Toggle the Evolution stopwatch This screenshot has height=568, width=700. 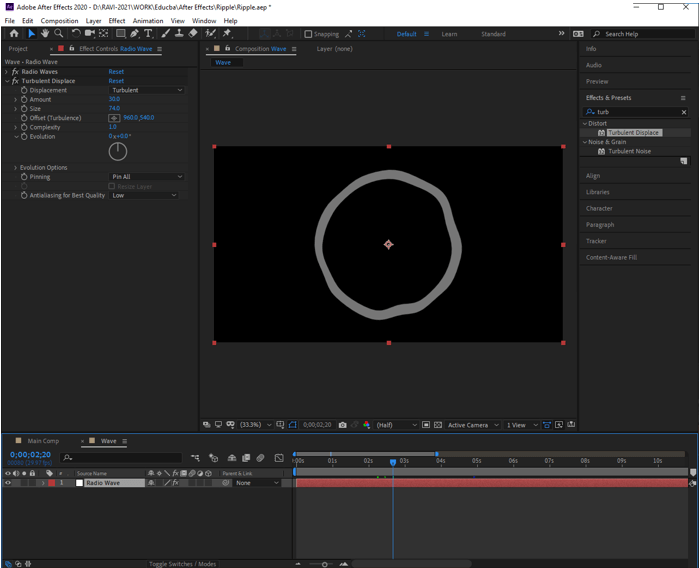[24, 136]
